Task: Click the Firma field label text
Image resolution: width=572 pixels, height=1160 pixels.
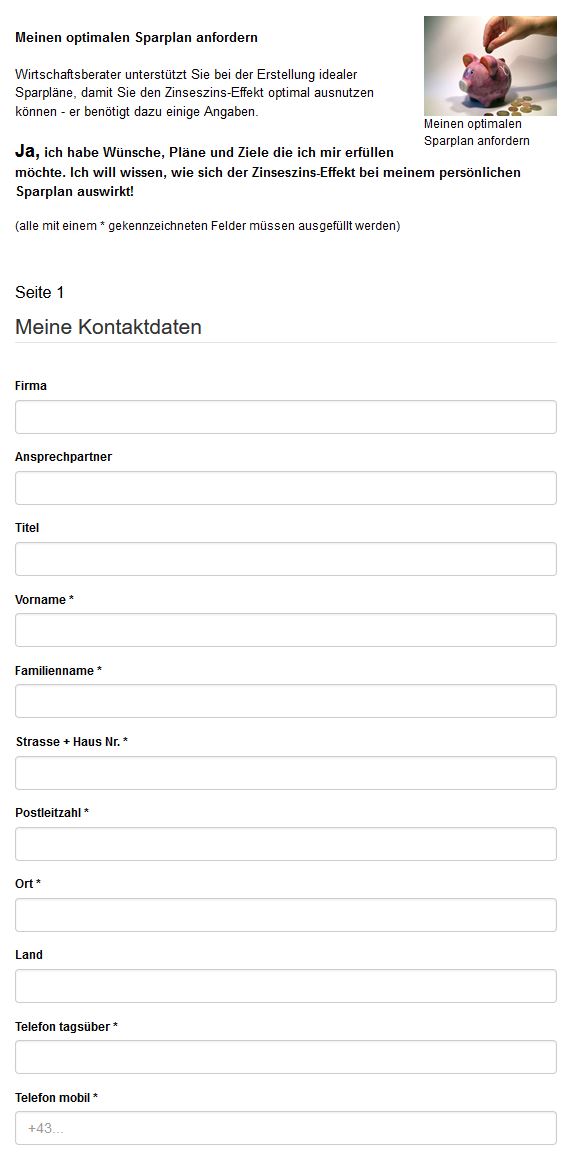Action: 30,385
